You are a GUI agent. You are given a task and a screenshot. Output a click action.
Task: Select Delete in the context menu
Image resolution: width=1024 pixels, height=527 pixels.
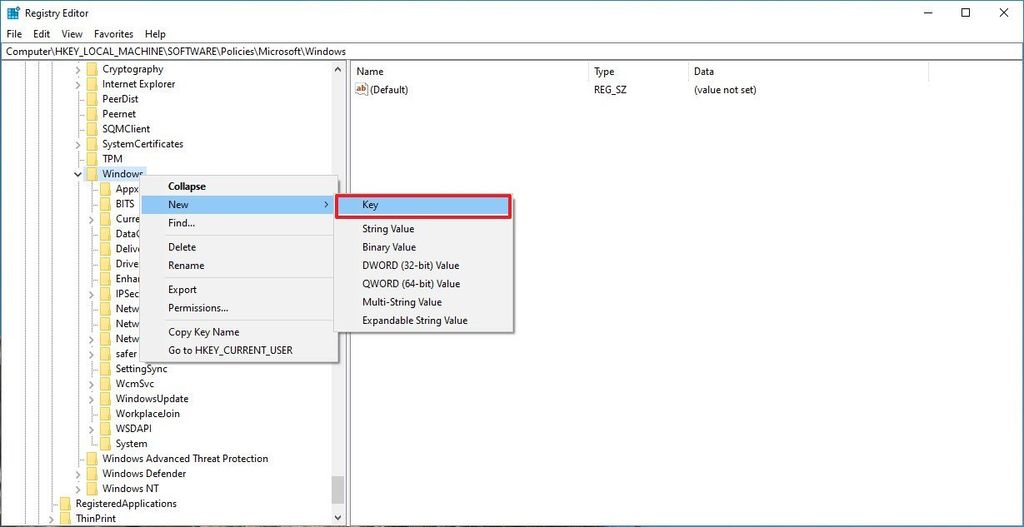pos(239,248)
